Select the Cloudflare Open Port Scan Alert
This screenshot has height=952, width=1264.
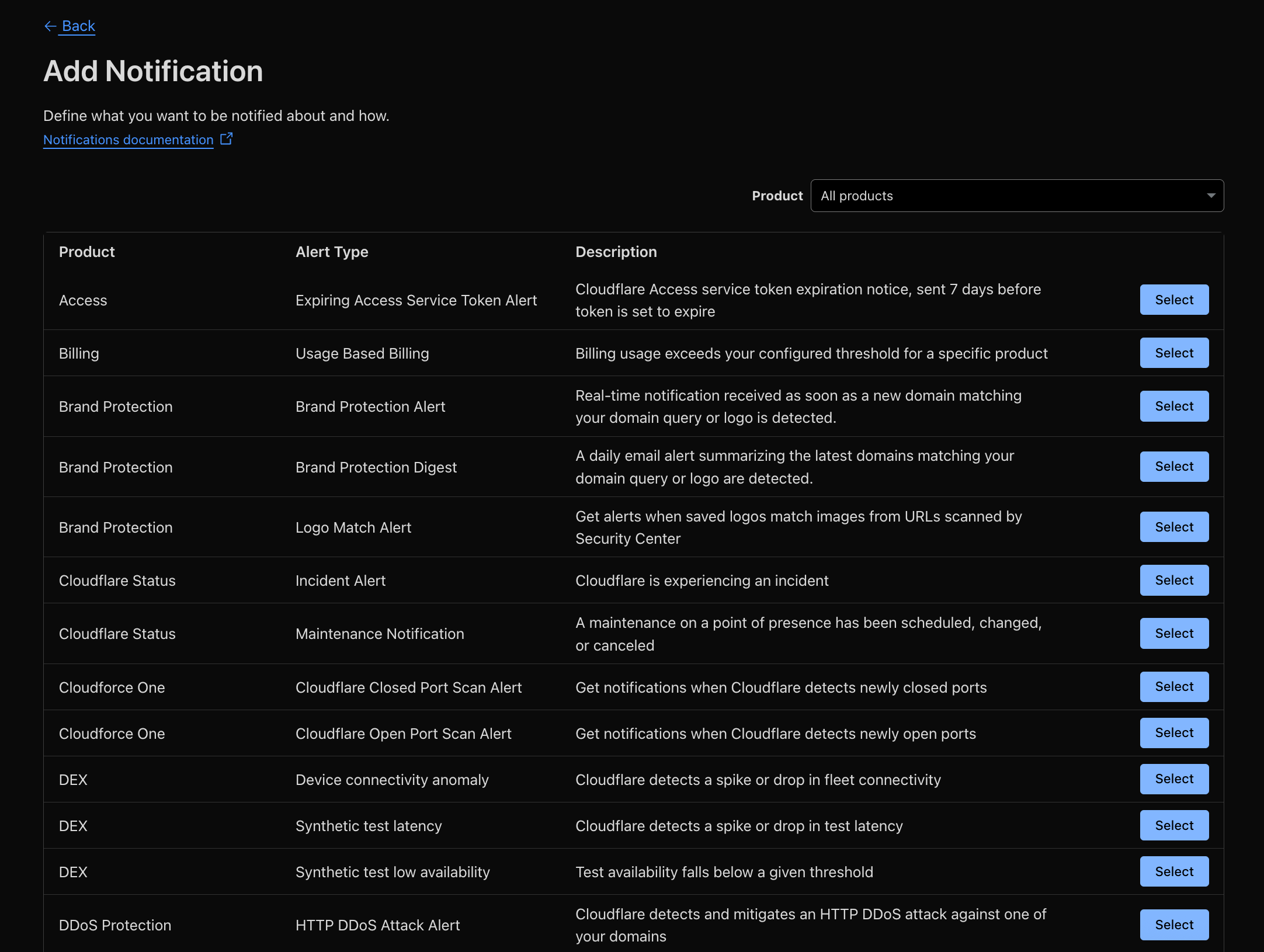point(1174,733)
